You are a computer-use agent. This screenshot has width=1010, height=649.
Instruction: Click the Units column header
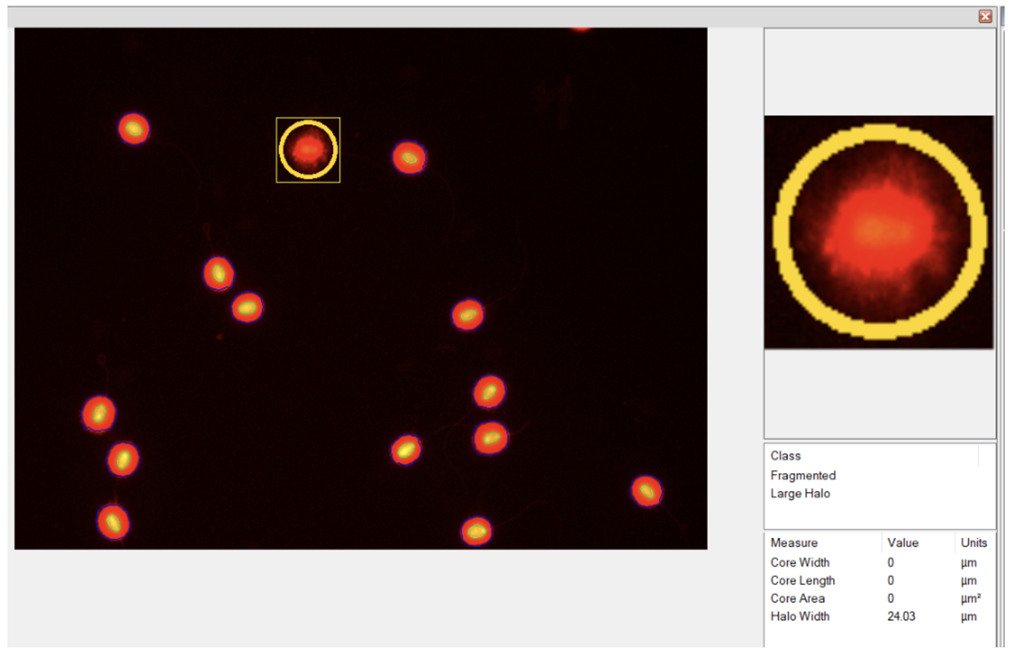(973, 543)
